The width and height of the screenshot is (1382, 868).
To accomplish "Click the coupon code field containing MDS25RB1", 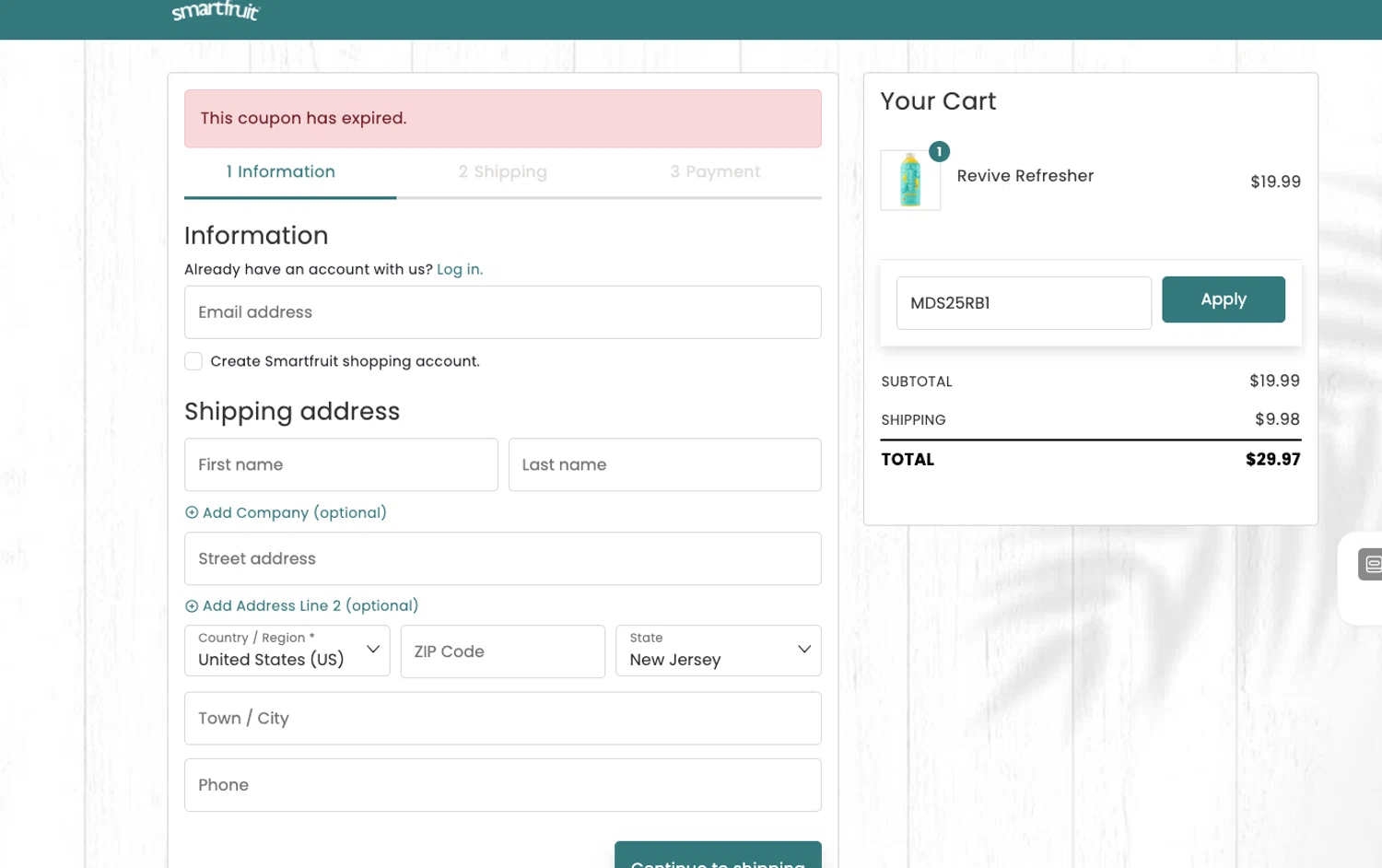I will pos(1024,303).
